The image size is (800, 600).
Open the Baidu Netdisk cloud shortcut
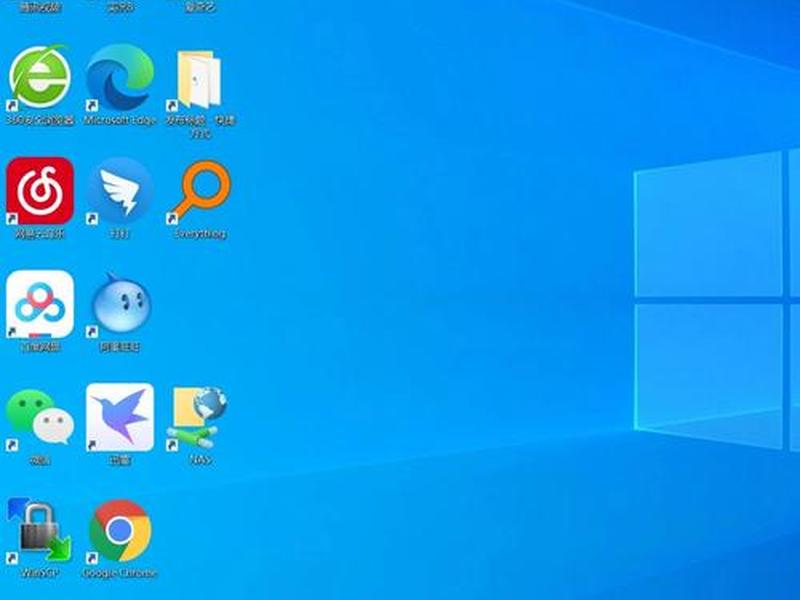[40, 304]
